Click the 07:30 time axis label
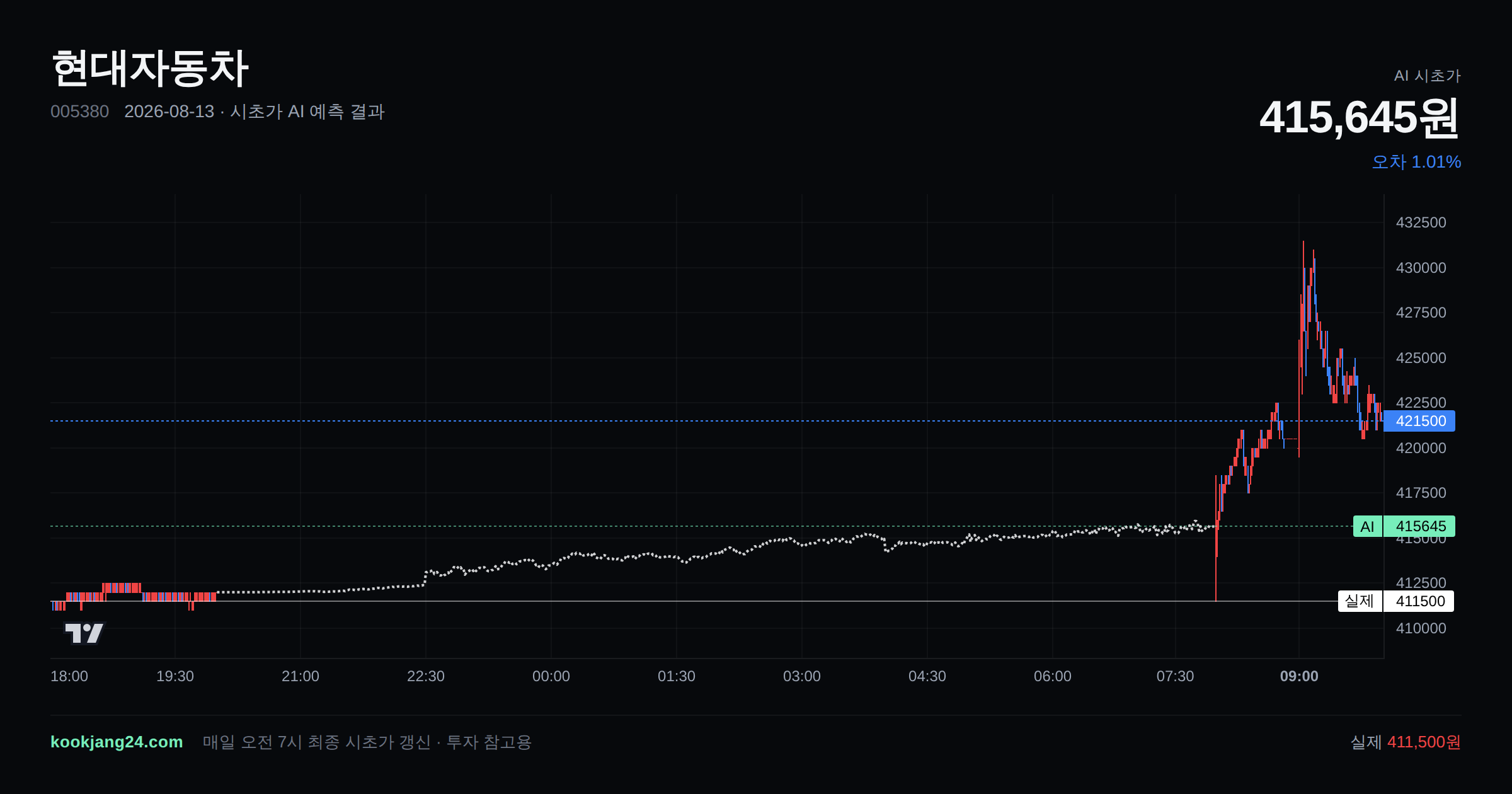Viewport: 1512px width, 794px height. (1176, 676)
